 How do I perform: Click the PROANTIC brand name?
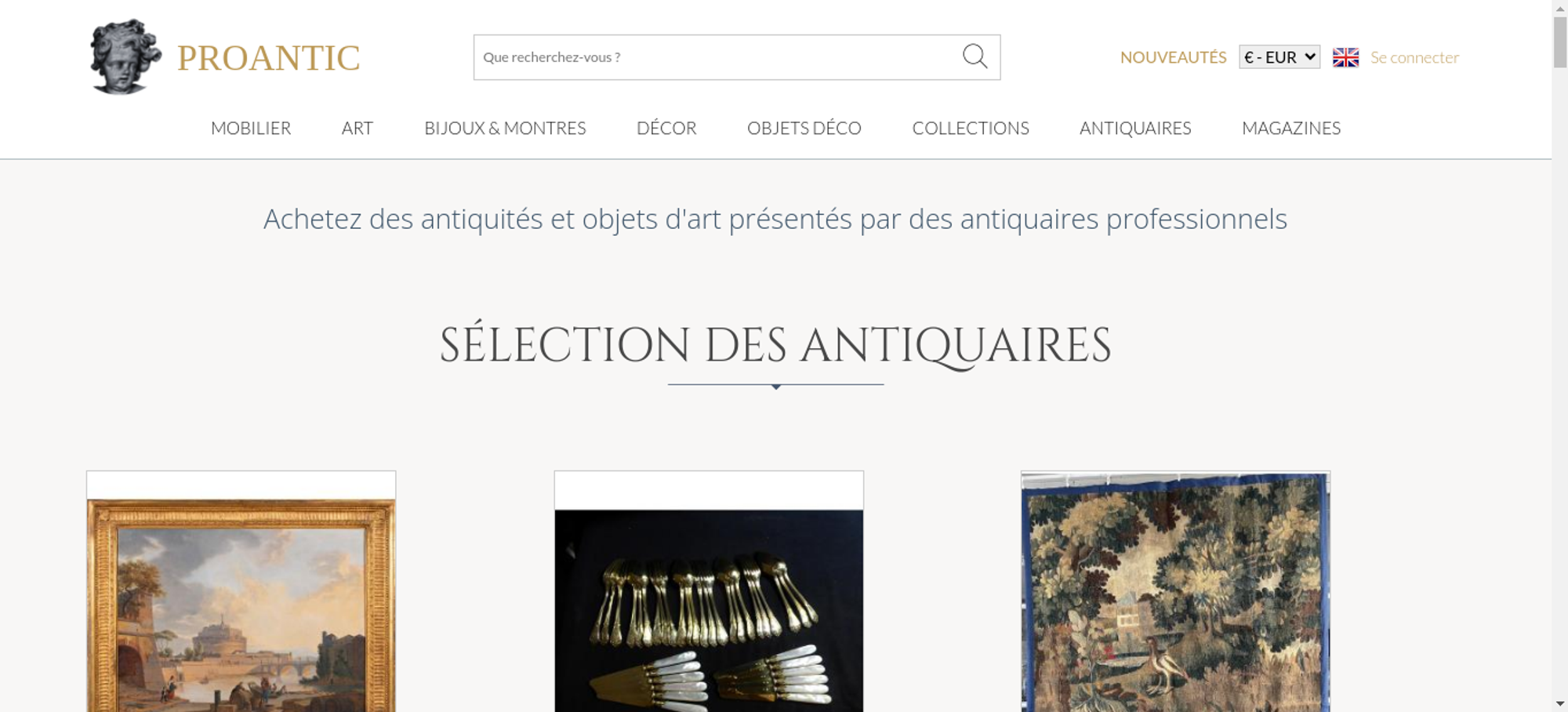click(x=268, y=58)
